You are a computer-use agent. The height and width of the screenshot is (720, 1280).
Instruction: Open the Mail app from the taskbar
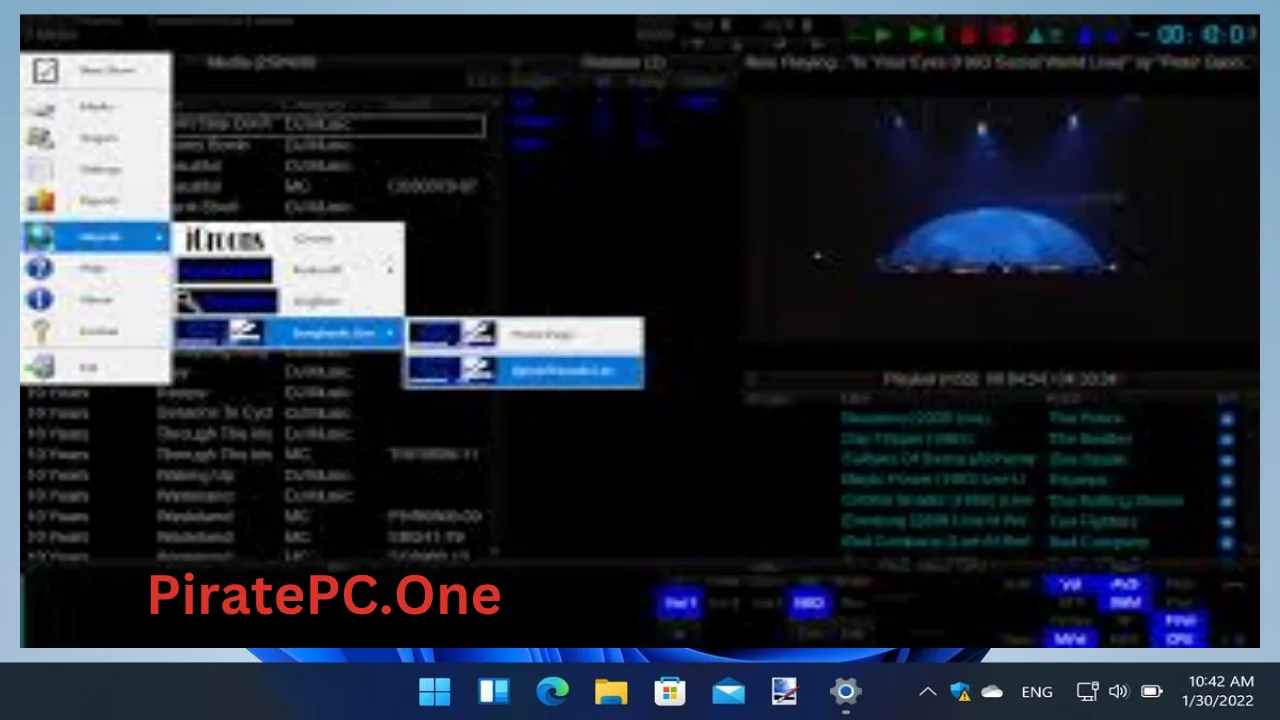click(x=728, y=692)
